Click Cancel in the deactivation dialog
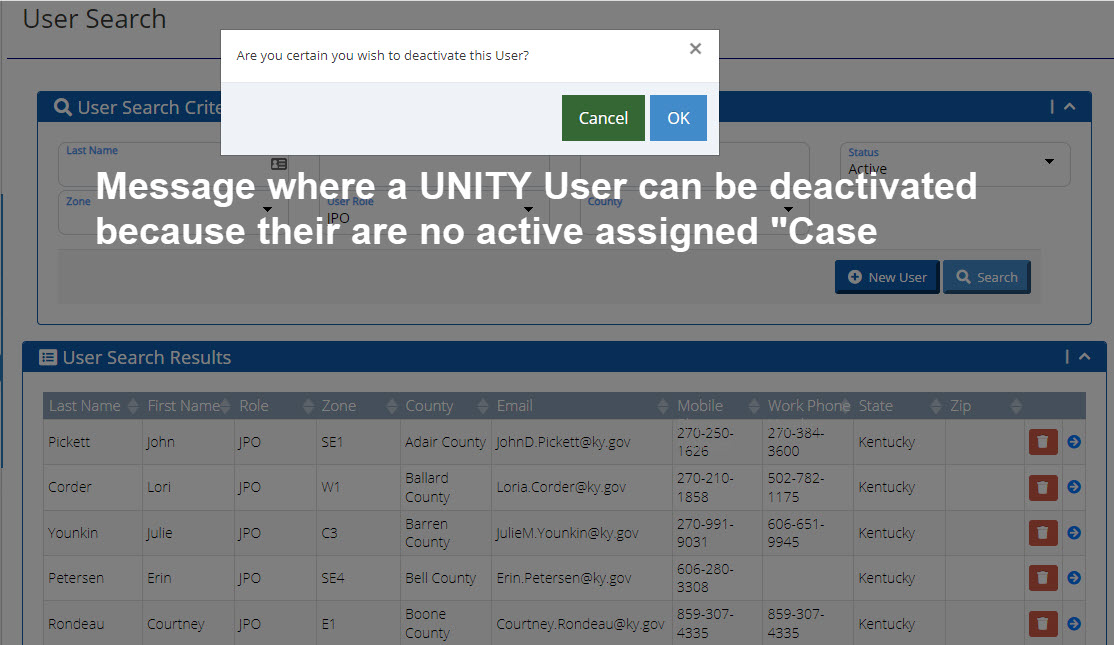Screen dimensions: 1114x645 (603, 117)
